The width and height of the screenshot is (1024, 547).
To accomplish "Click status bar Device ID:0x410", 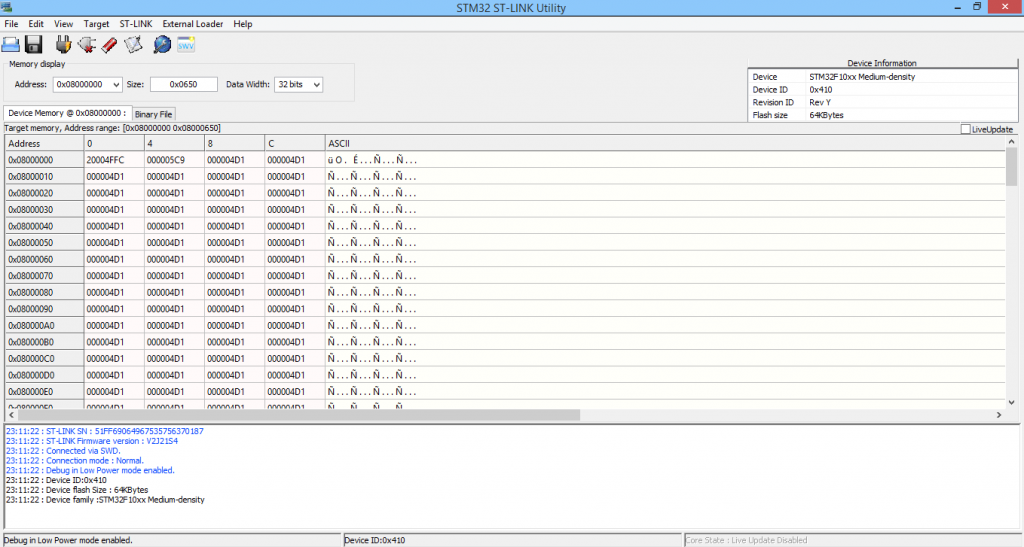I will pyautogui.click(x=375, y=540).
